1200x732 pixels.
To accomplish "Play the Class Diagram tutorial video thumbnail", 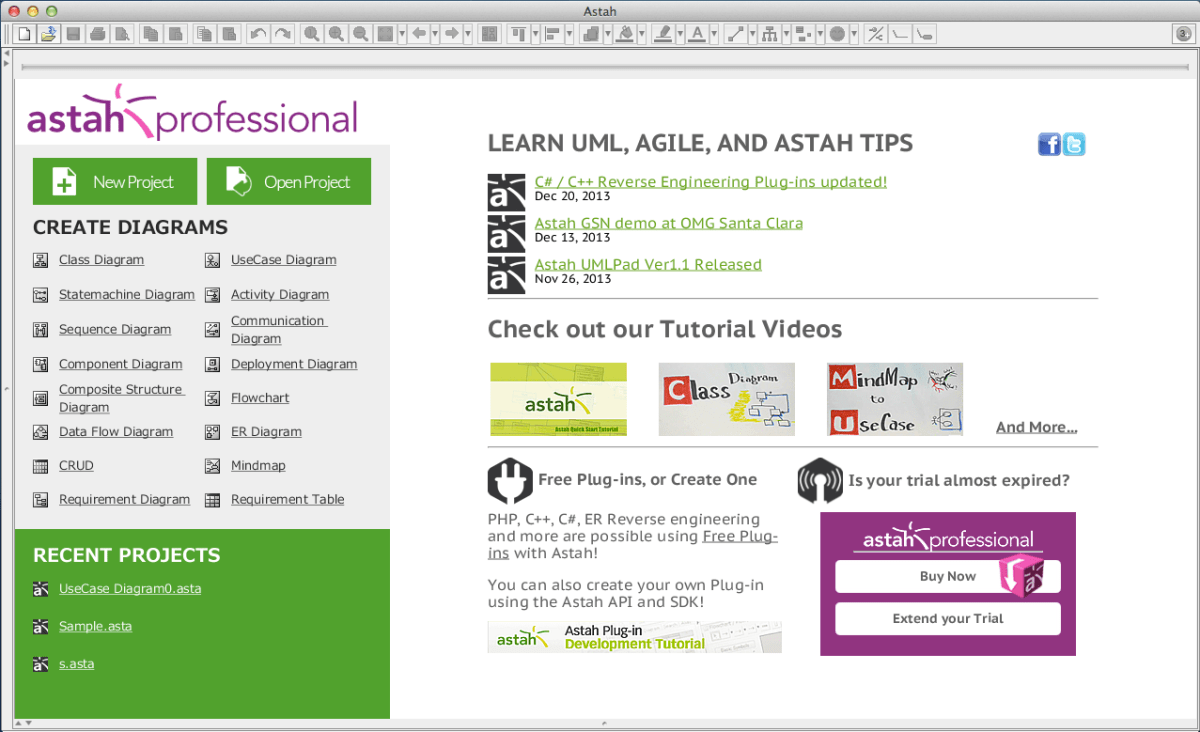I will click(726, 398).
